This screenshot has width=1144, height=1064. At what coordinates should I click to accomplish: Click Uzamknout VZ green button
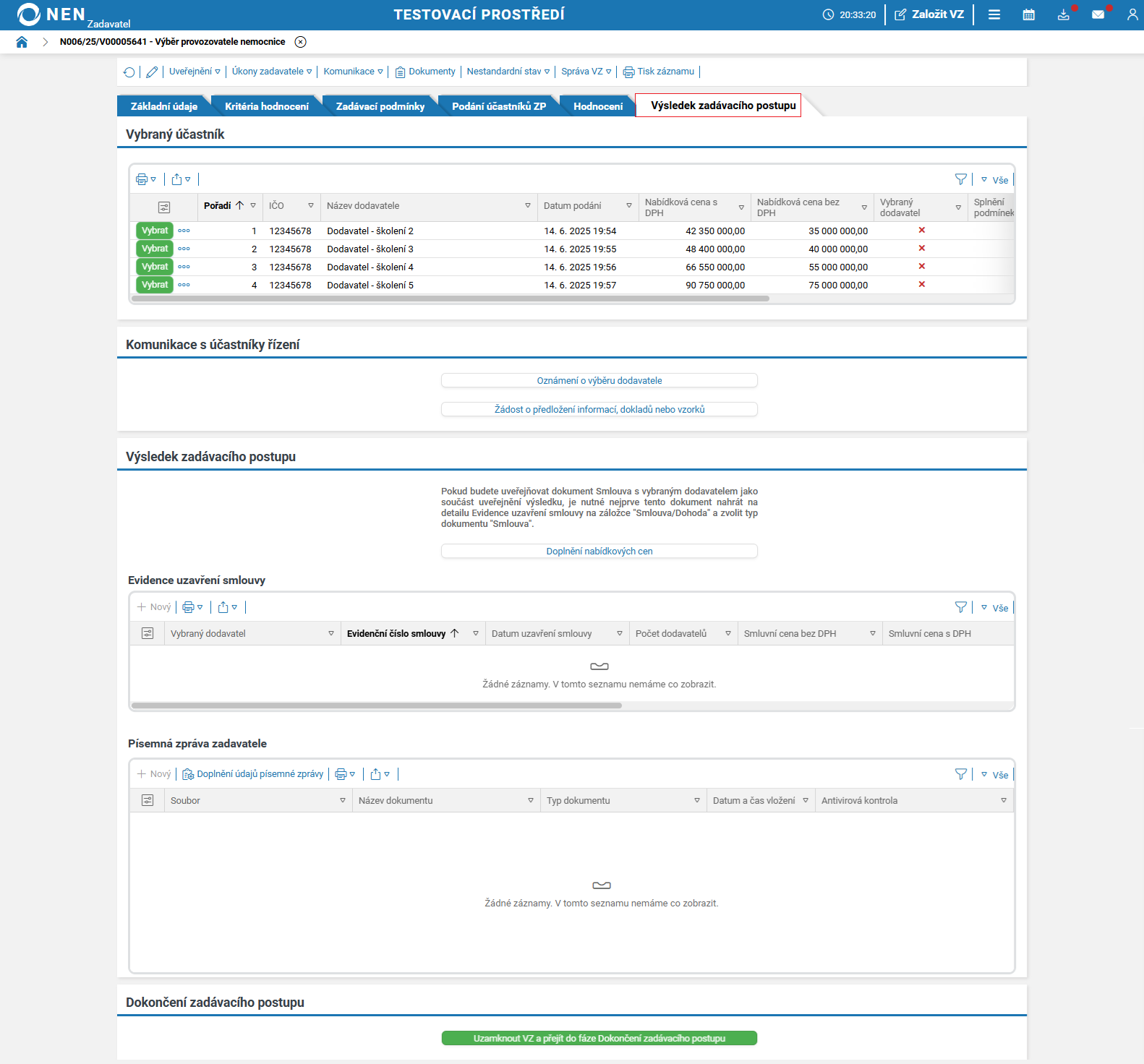pos(599,1038)
